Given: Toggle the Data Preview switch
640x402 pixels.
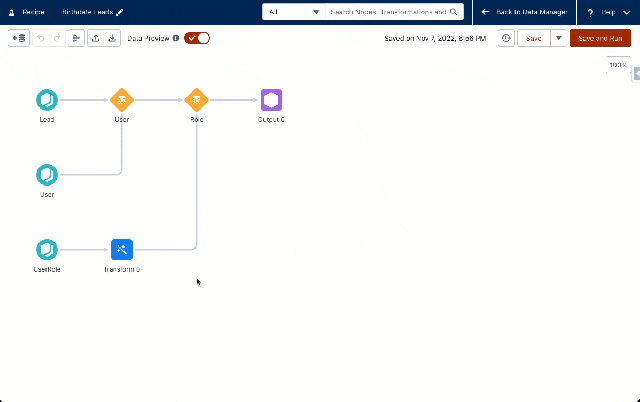Looking at the screenshot, I should 197,38.
